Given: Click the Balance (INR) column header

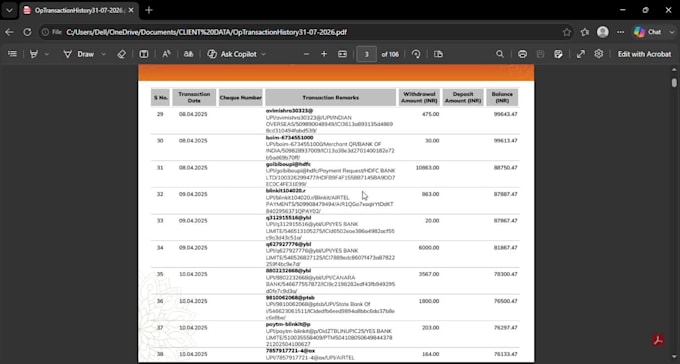Looking at the screenshot, I should click(x=502, y=98).
